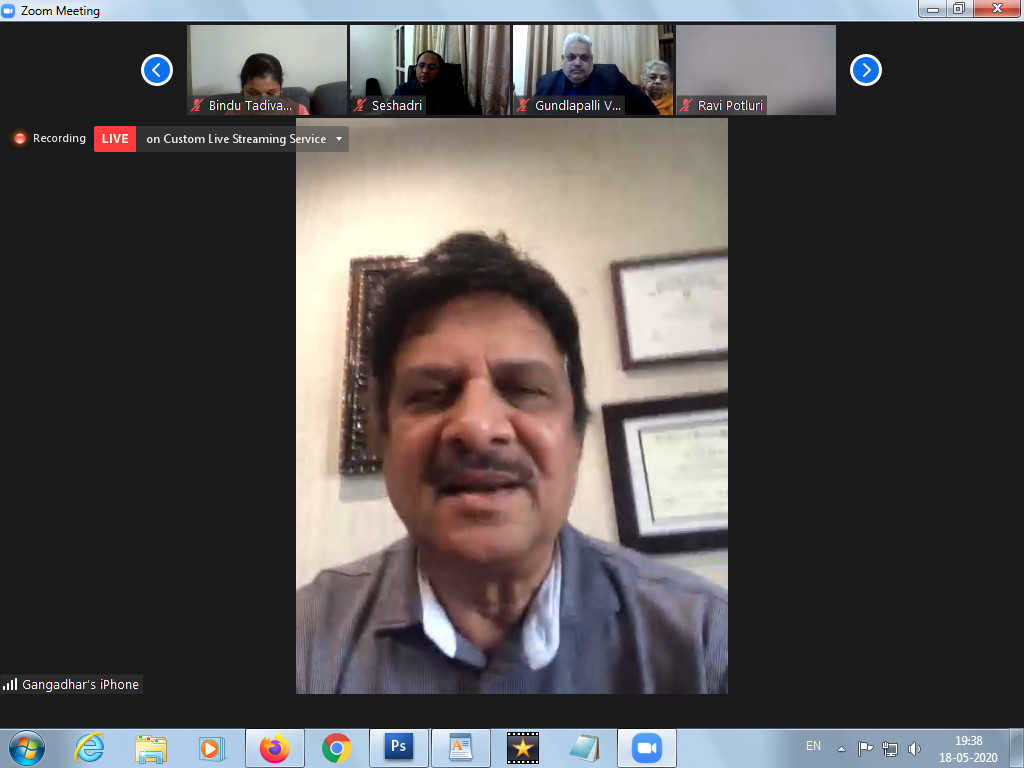
Task: Click the red LIVE badge
Action: click(x=115, y=139)
